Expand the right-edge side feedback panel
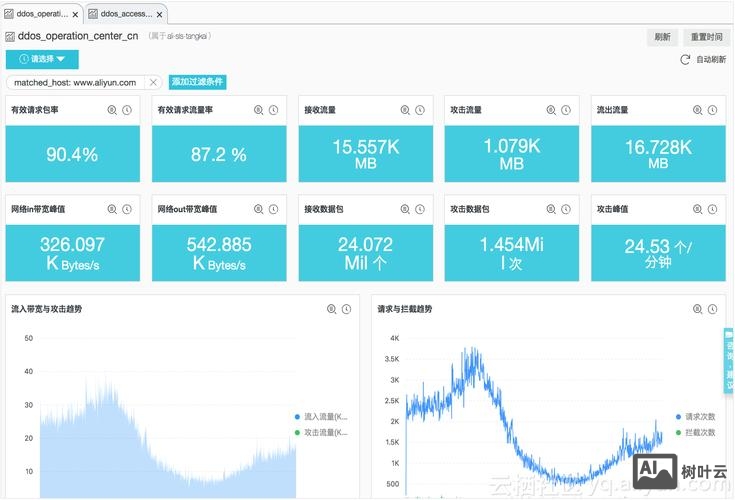 [x=728, y=361]
